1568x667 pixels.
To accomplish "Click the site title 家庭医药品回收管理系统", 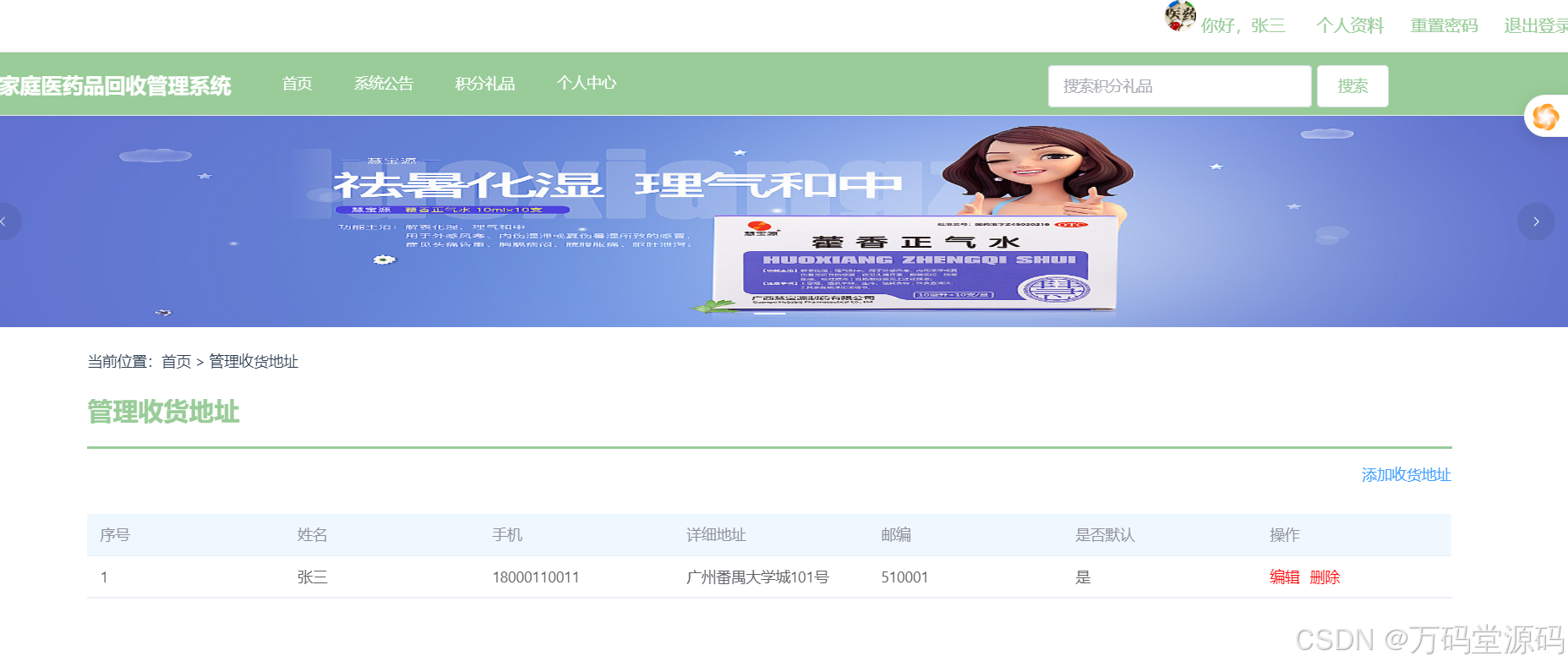I will pos(115,86).
